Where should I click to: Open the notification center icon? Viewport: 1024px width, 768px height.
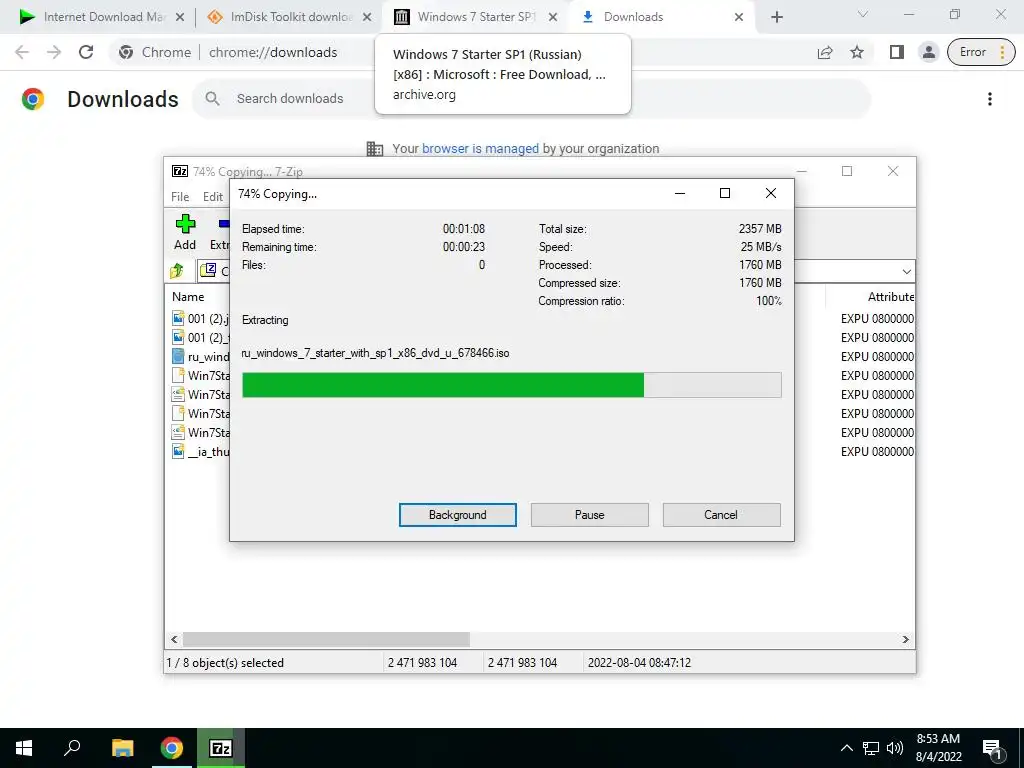[x=993, y=749]
